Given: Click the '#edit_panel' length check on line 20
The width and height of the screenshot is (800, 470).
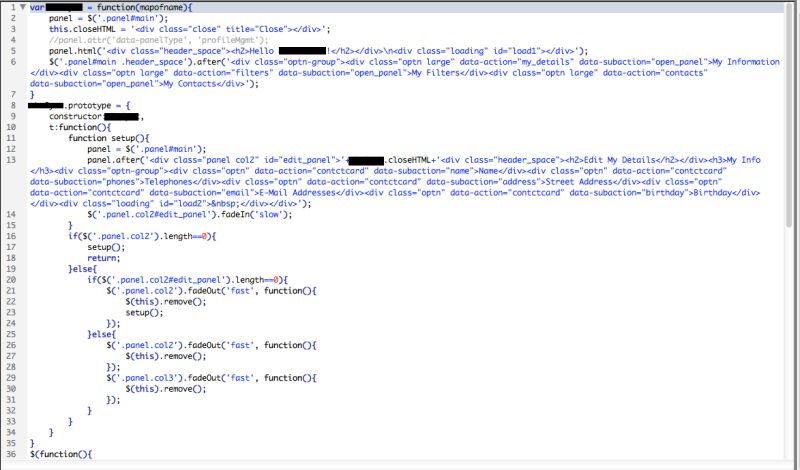Looking at the screenshot, I should [187, 280].
